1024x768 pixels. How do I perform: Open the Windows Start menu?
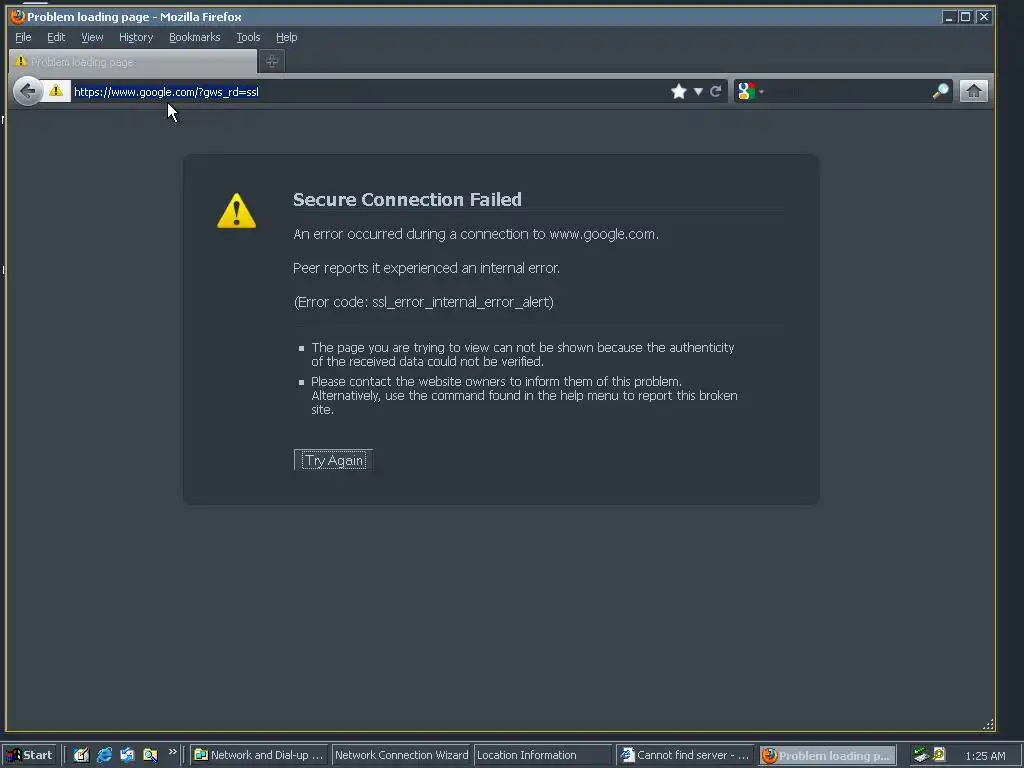[x=30, y=755]
